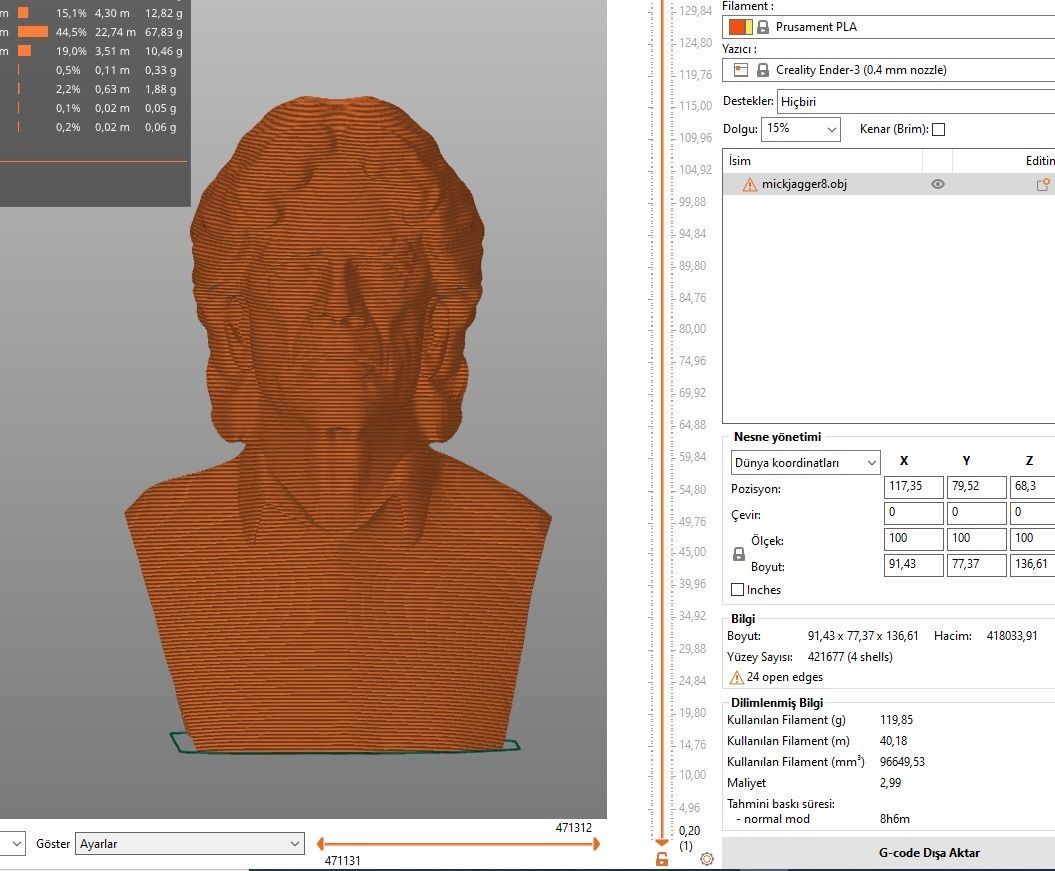Click the warning icon beside 24 open edges
Image resolution: width=1055 pixels, height=871 pixels.
737,677
